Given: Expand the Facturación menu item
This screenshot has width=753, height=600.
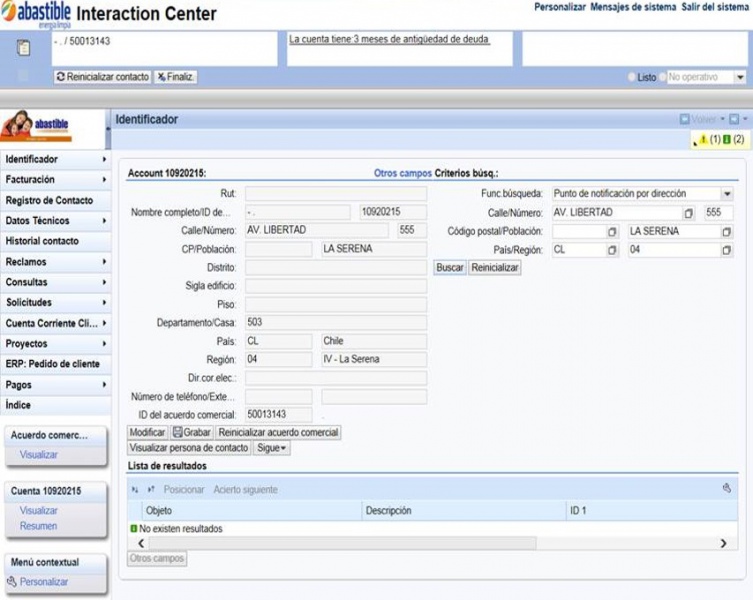Looking at the screenshot, I should pos(56,180).
